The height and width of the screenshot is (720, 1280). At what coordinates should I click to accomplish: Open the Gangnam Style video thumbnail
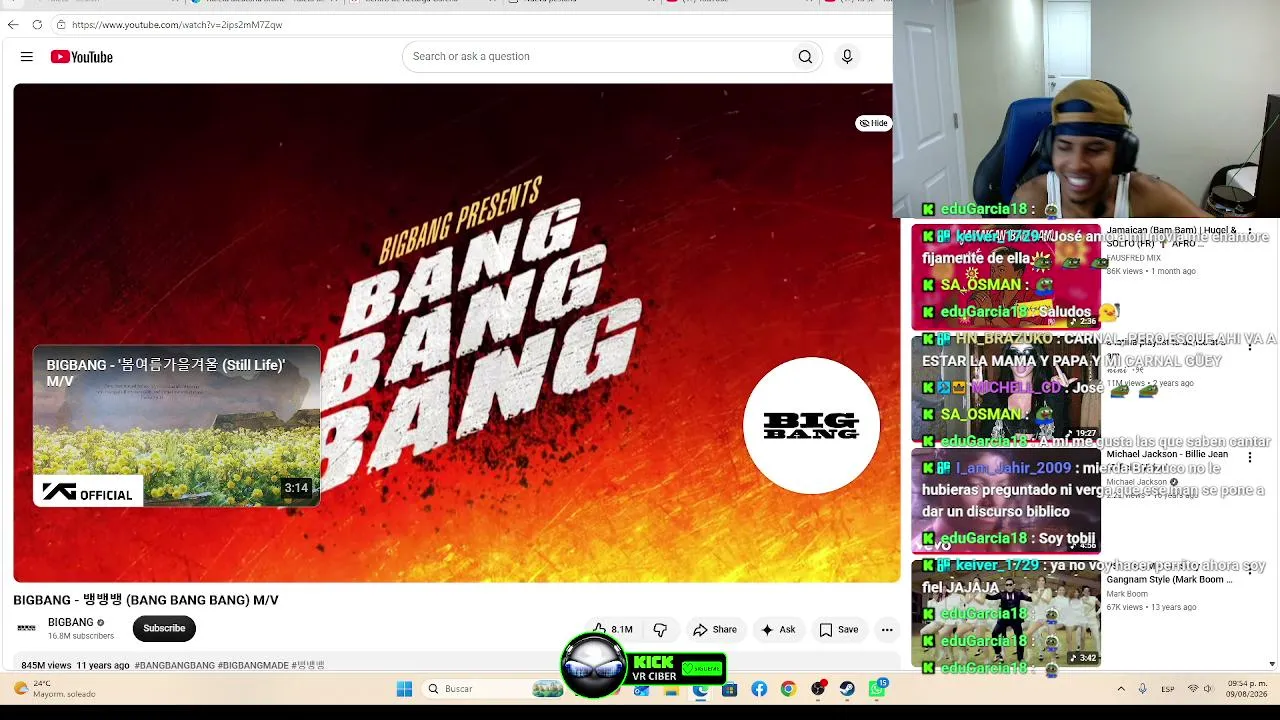[1006, 612]
